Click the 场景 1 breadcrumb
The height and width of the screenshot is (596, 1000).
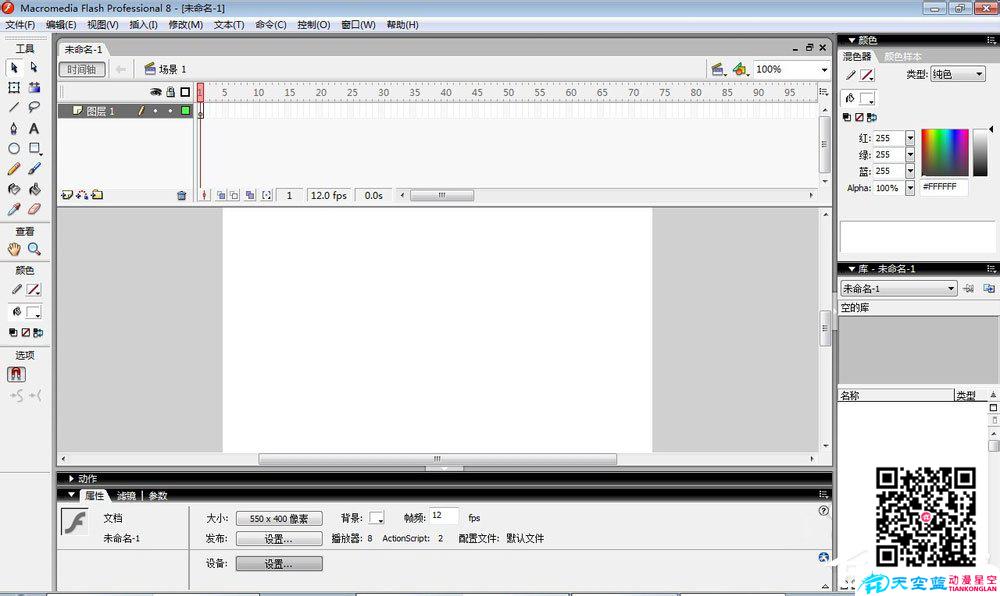(166, 69)
